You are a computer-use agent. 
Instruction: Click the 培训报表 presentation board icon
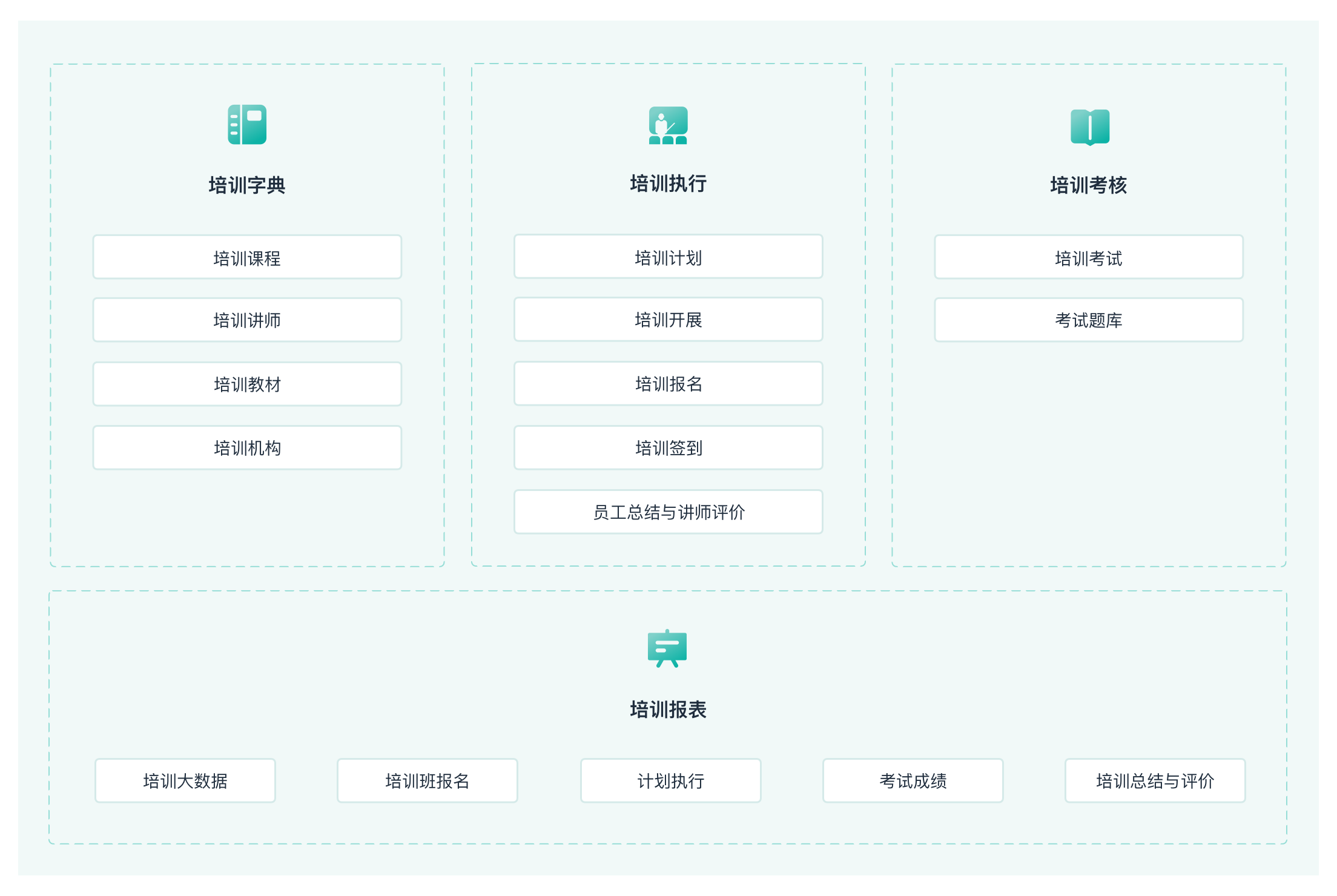click(667, 649)
